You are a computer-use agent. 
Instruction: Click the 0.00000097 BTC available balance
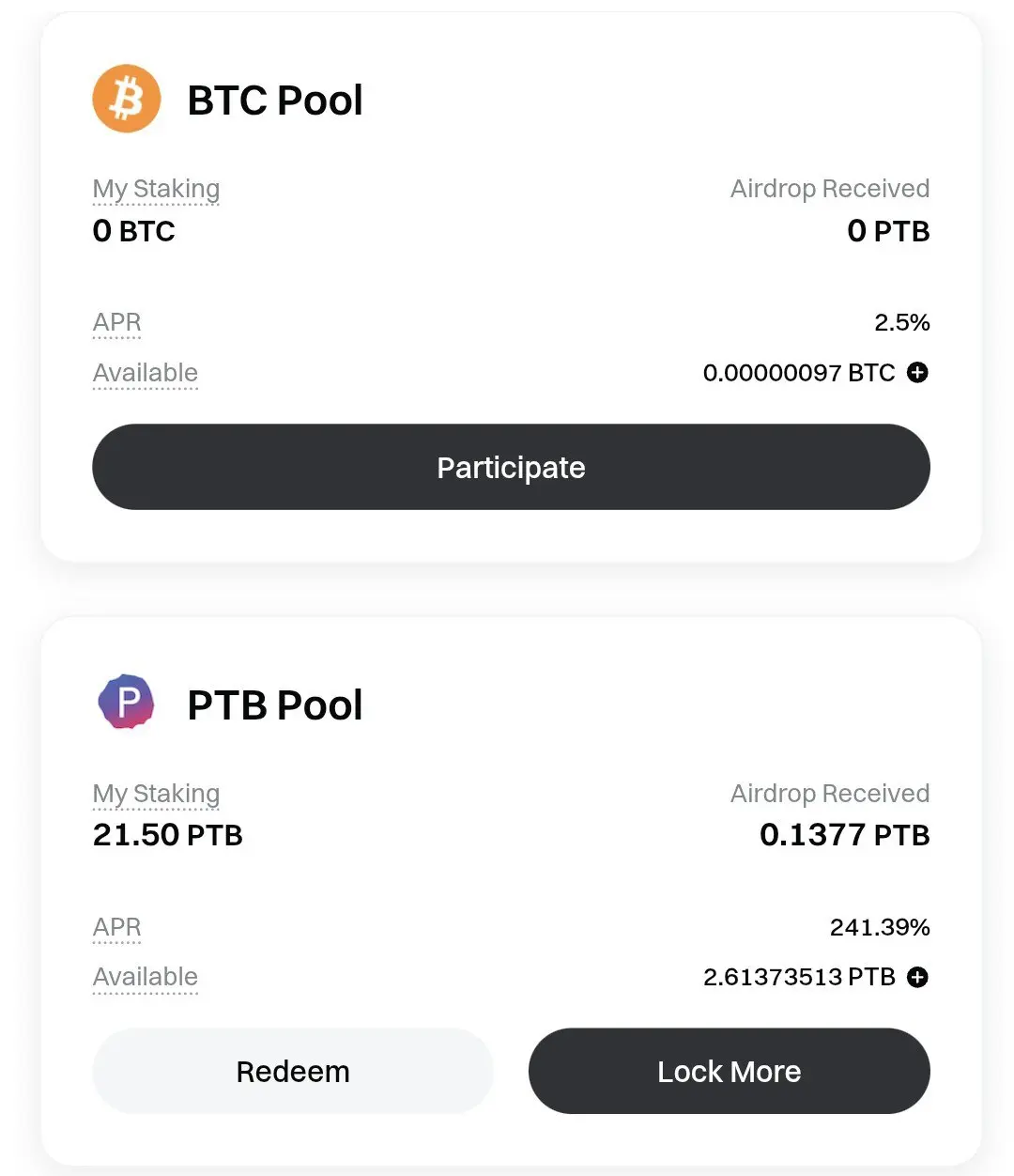[x=799, y=373]
